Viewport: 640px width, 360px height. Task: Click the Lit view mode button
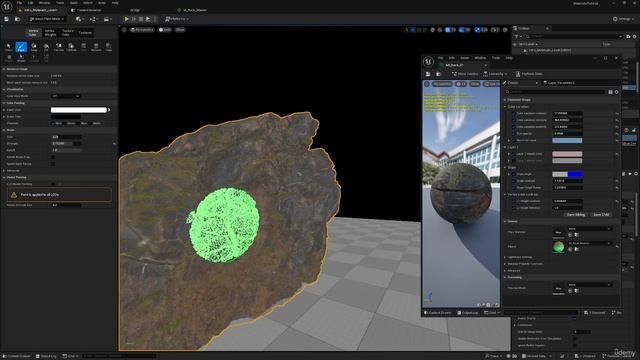pos(165,30)
